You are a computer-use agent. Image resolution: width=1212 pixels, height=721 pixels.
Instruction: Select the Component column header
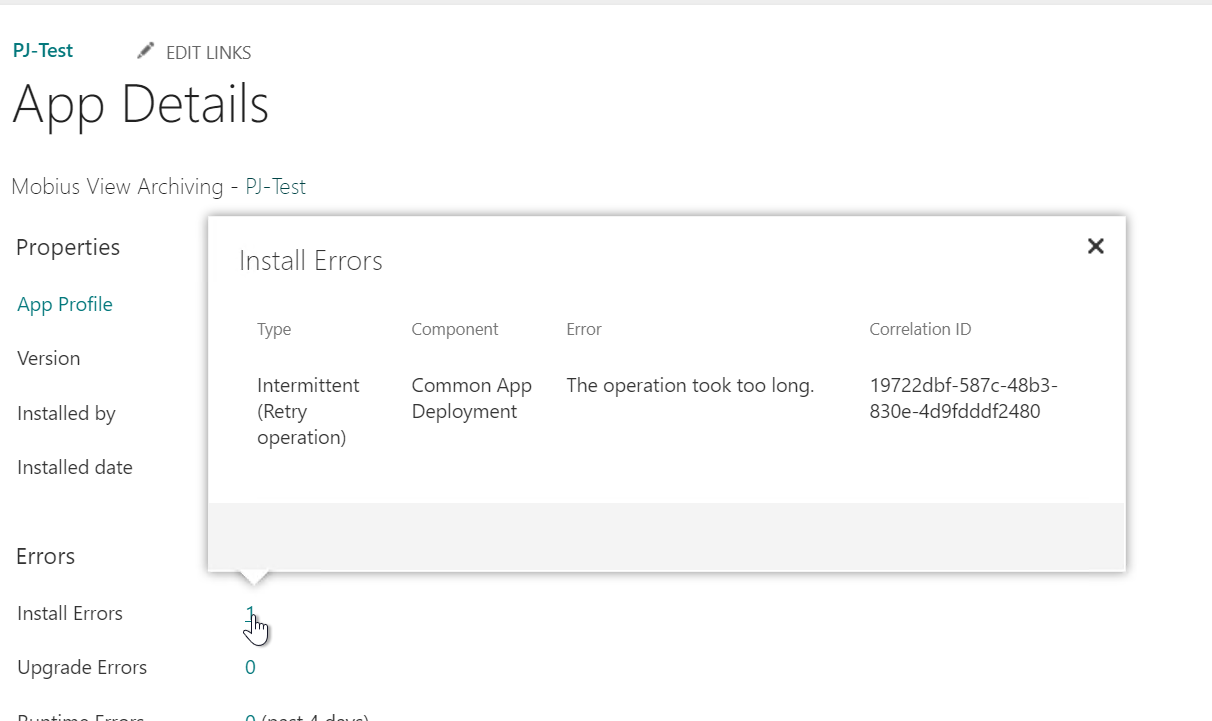pyautogui.click(x=455, y=329)
